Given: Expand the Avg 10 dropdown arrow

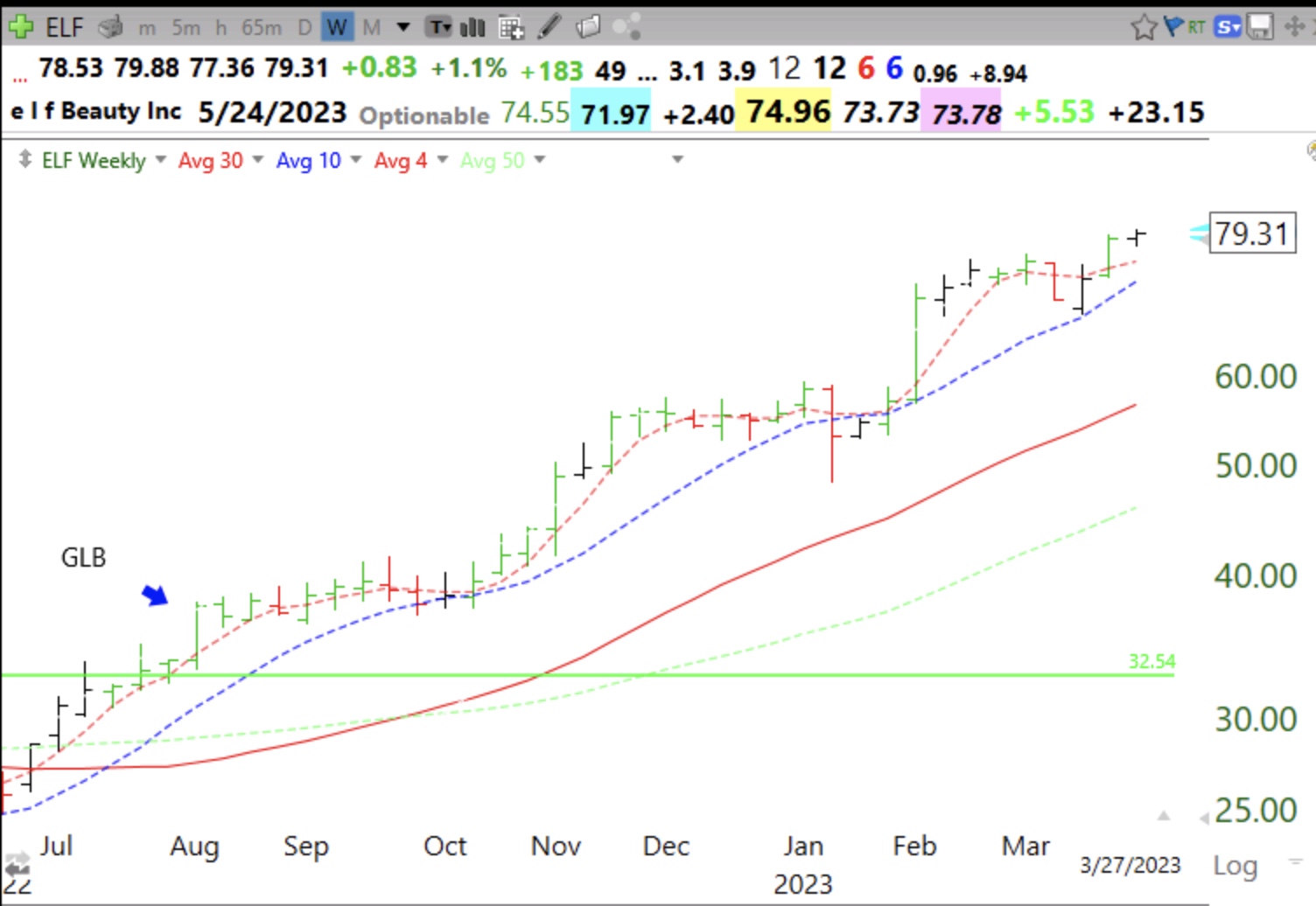Looking at the screenshot, I should [356, 159].
